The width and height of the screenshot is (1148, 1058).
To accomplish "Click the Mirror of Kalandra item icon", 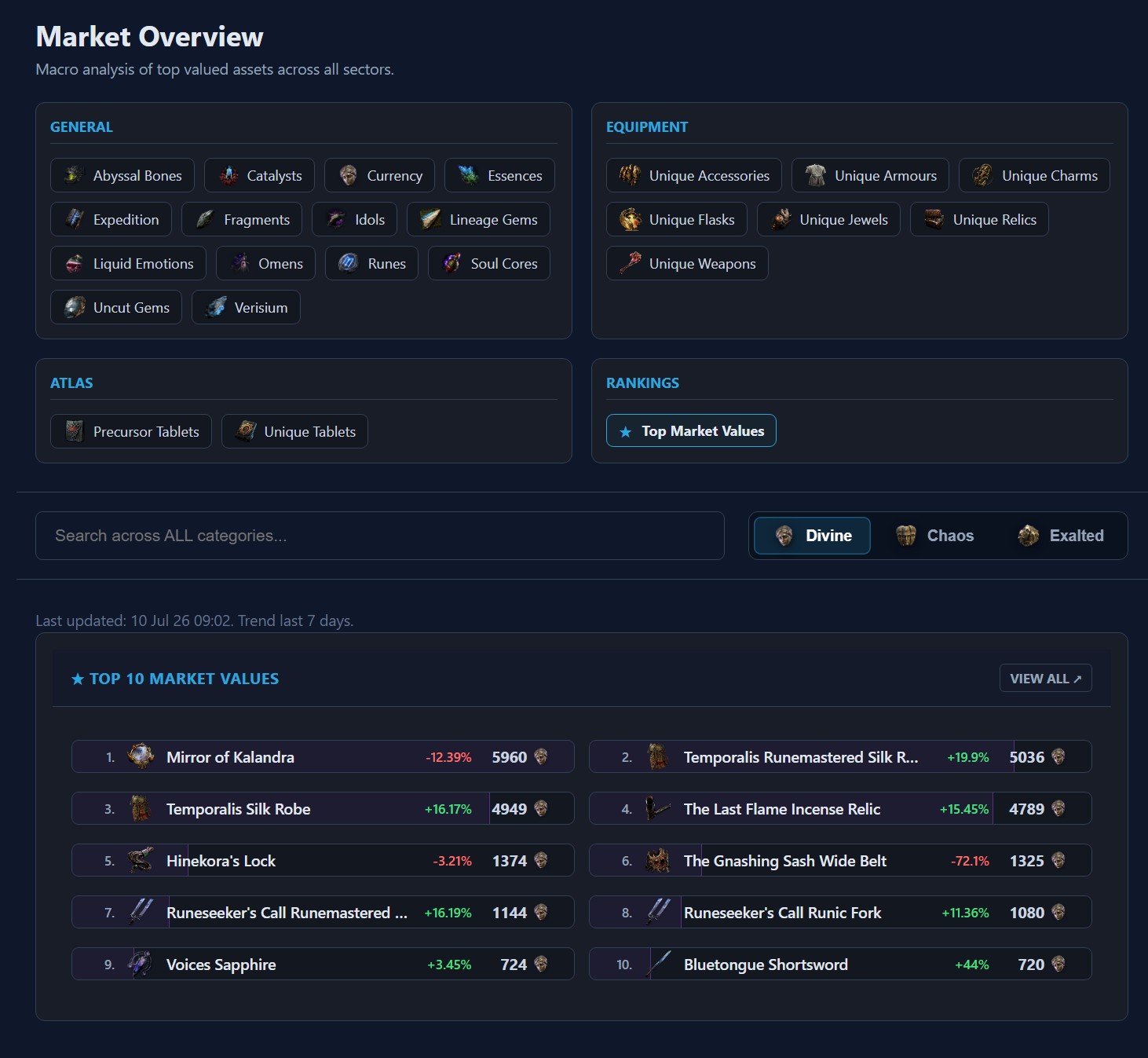I will (141, 756).
